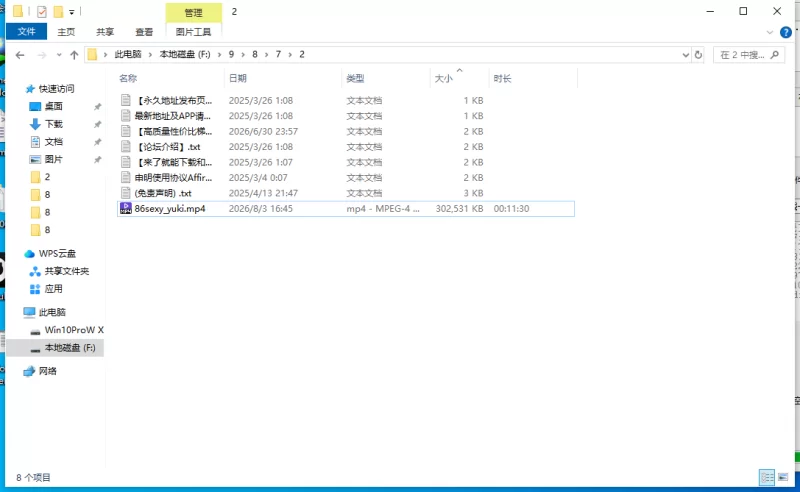
Task: Click the pin icon beside 桌面
Action: coord(97,107)
